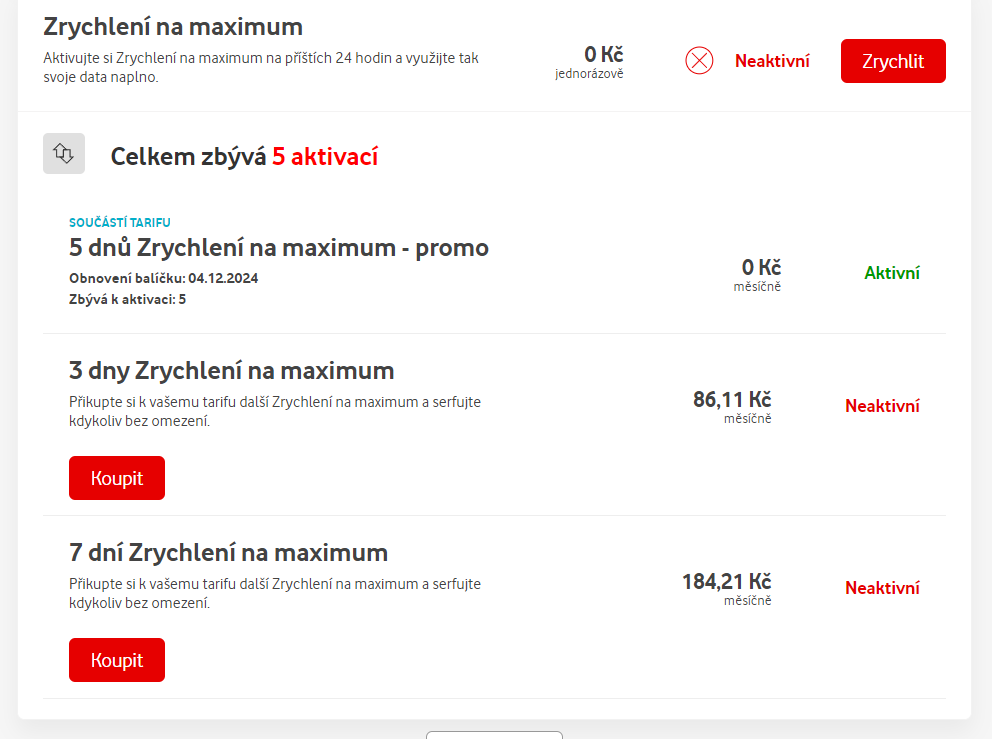Click the green Aktivní status label
Viewport: 992px width, 739px height.
pos(892,273)
